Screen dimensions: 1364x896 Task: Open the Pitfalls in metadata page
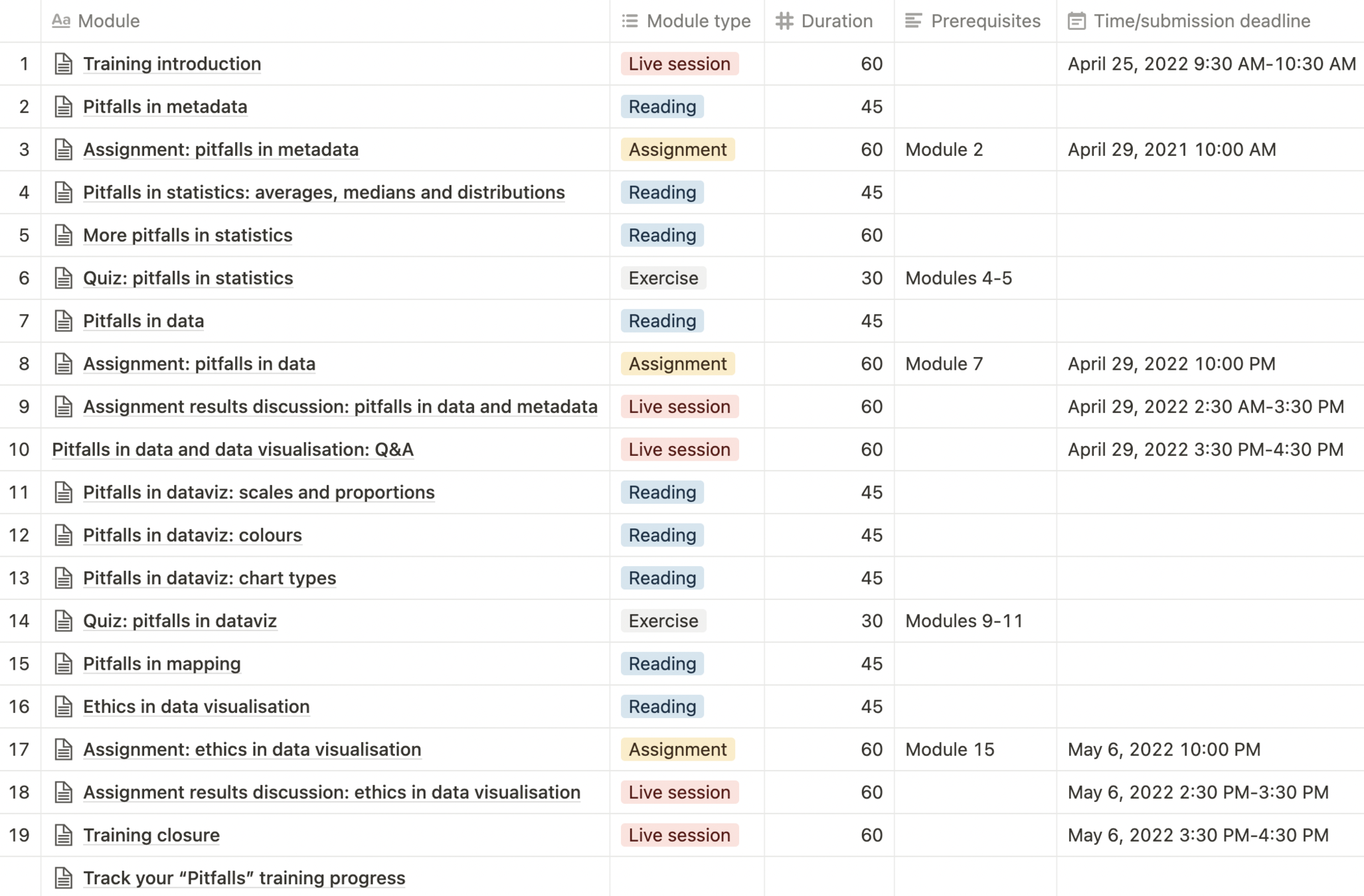pos(165,107)
